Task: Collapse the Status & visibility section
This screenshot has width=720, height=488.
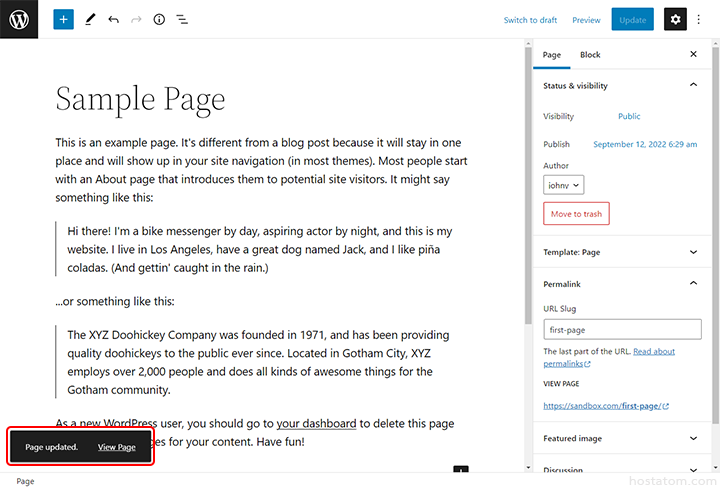Action: [693, 86]
